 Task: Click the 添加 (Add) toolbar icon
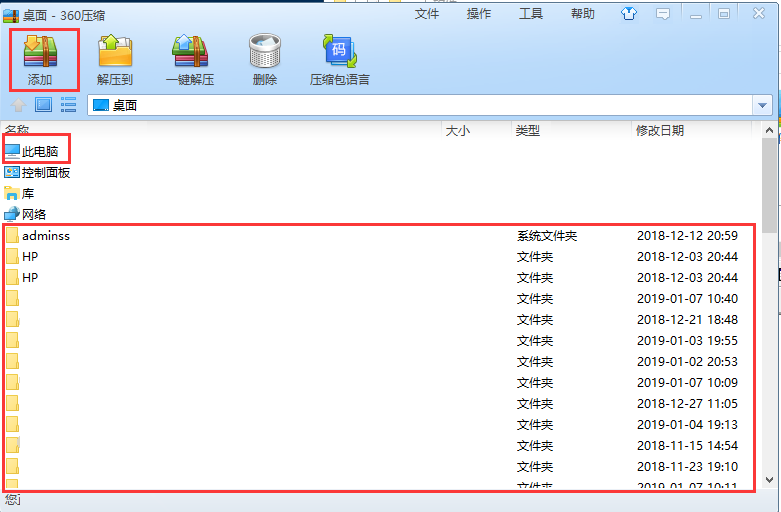pyautogui.click(x=40, y=58)
